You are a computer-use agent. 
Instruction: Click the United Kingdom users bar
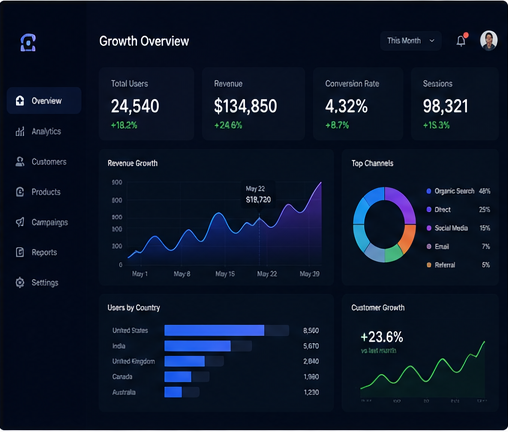(x=184, y=361)
